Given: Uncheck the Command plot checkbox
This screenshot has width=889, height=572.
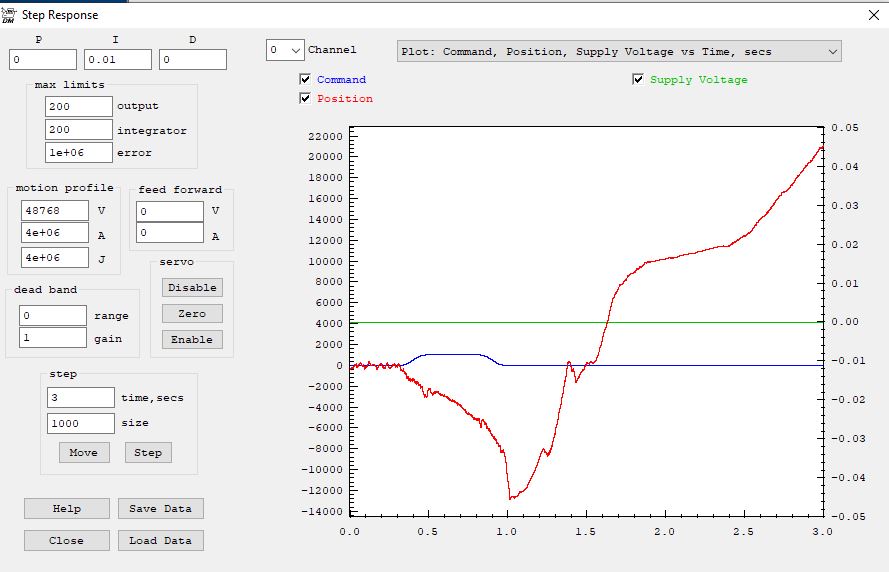Looking at the screenshot, I should point(305,80).
